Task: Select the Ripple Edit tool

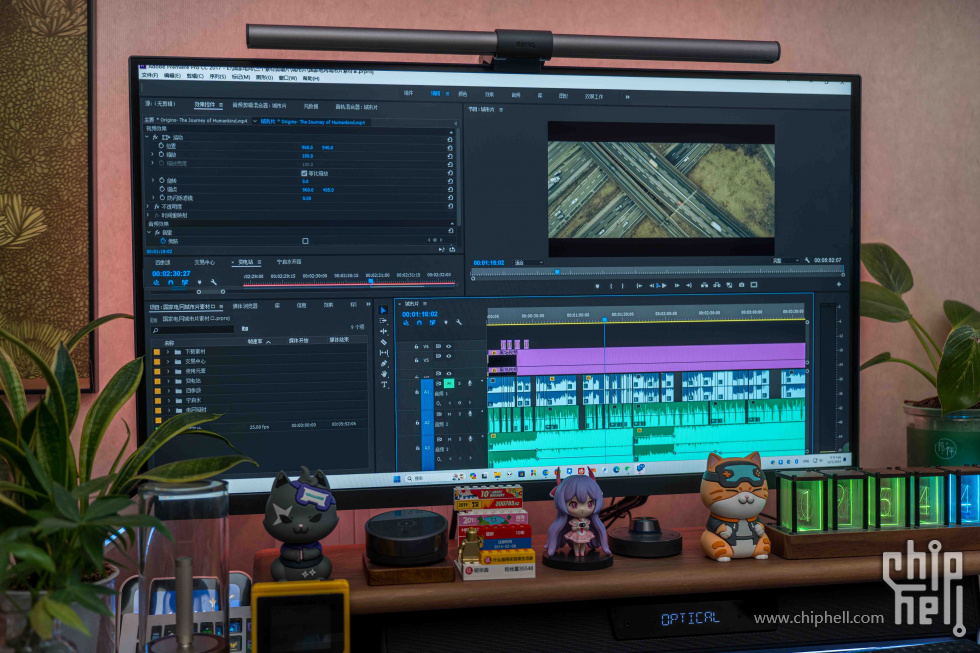Action: (383, 331)
